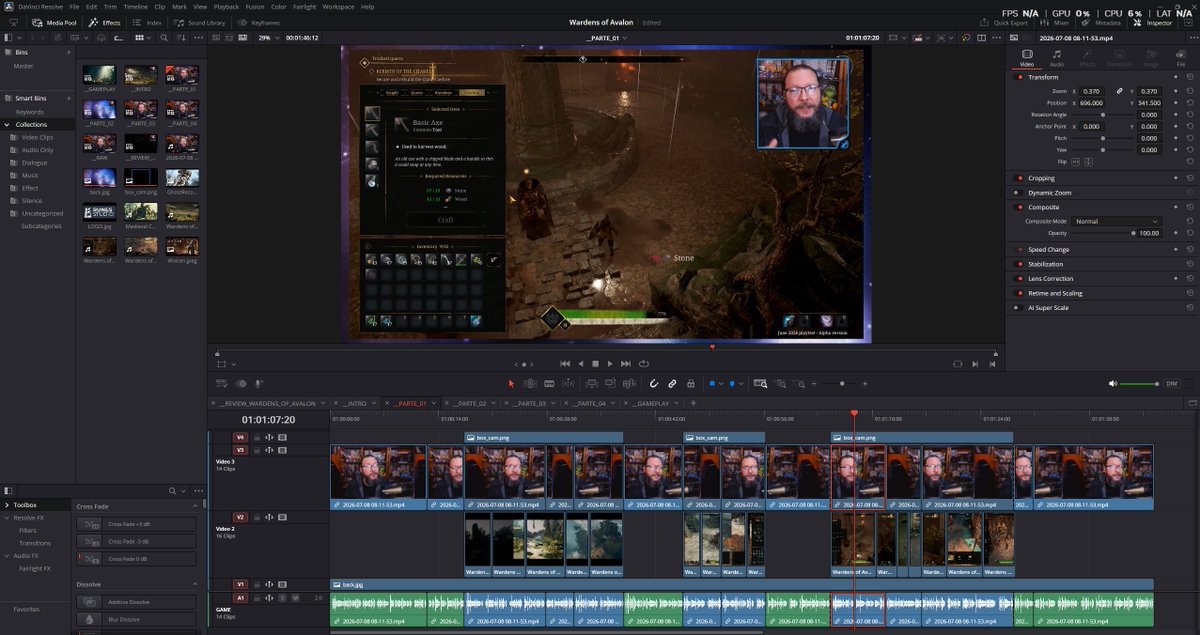Click the search magnifier in Media Pool

(164, 38)
